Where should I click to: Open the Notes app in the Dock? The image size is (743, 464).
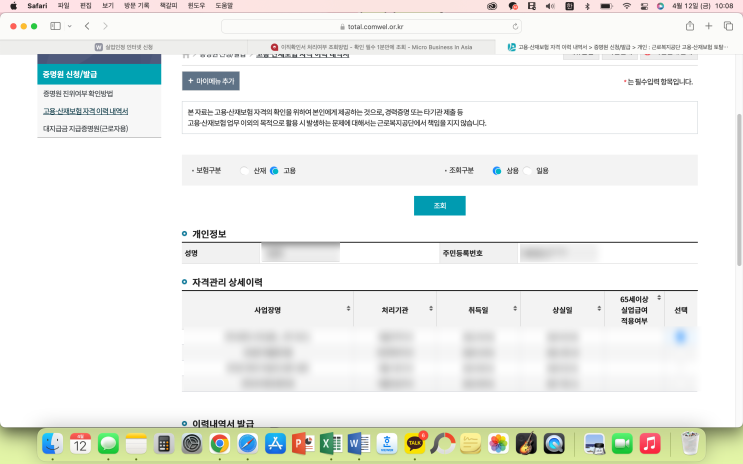[x=136, y=444]
